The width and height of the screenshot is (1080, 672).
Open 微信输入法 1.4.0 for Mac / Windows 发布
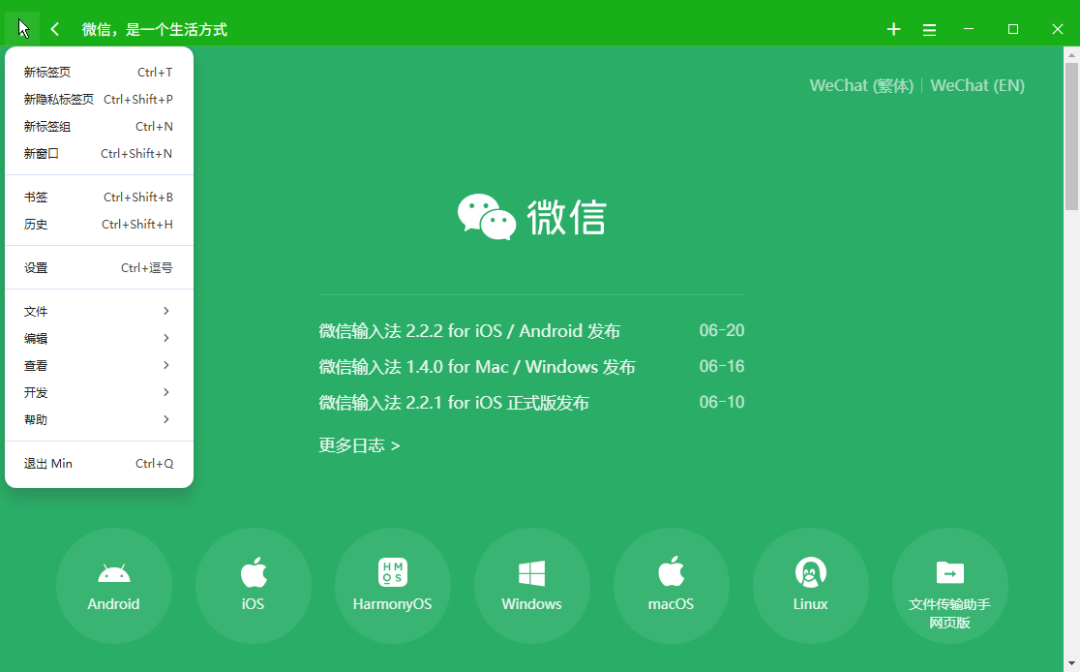point(477,367)
